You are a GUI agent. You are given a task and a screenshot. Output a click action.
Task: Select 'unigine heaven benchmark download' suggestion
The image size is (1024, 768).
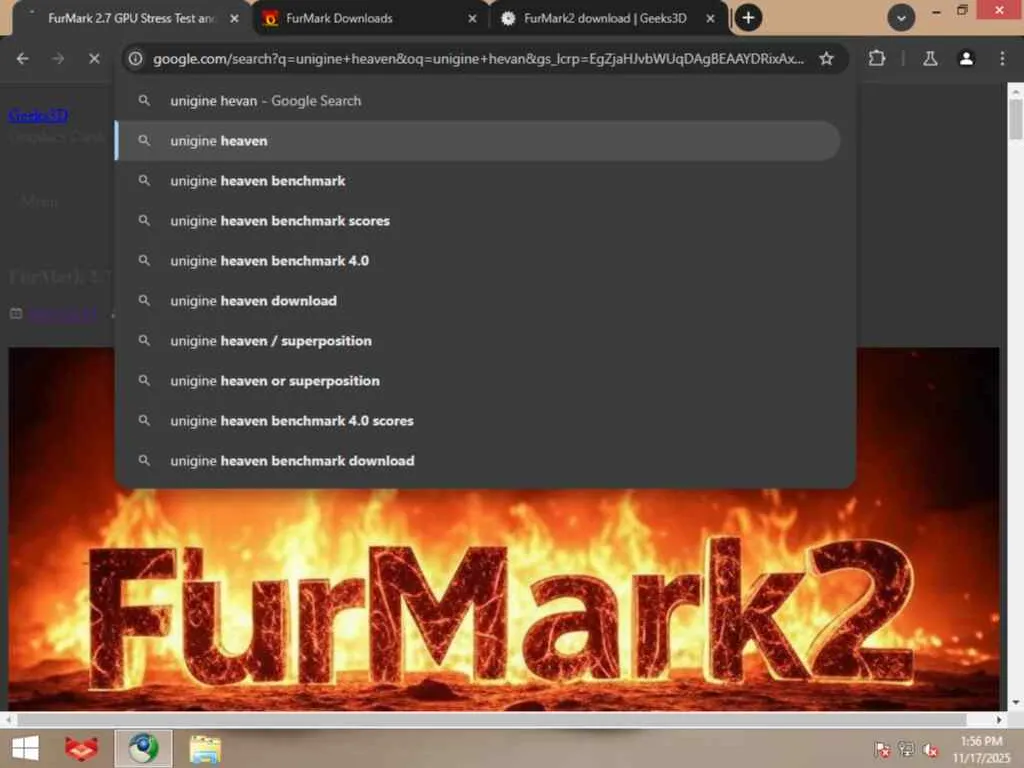point(477,460)
